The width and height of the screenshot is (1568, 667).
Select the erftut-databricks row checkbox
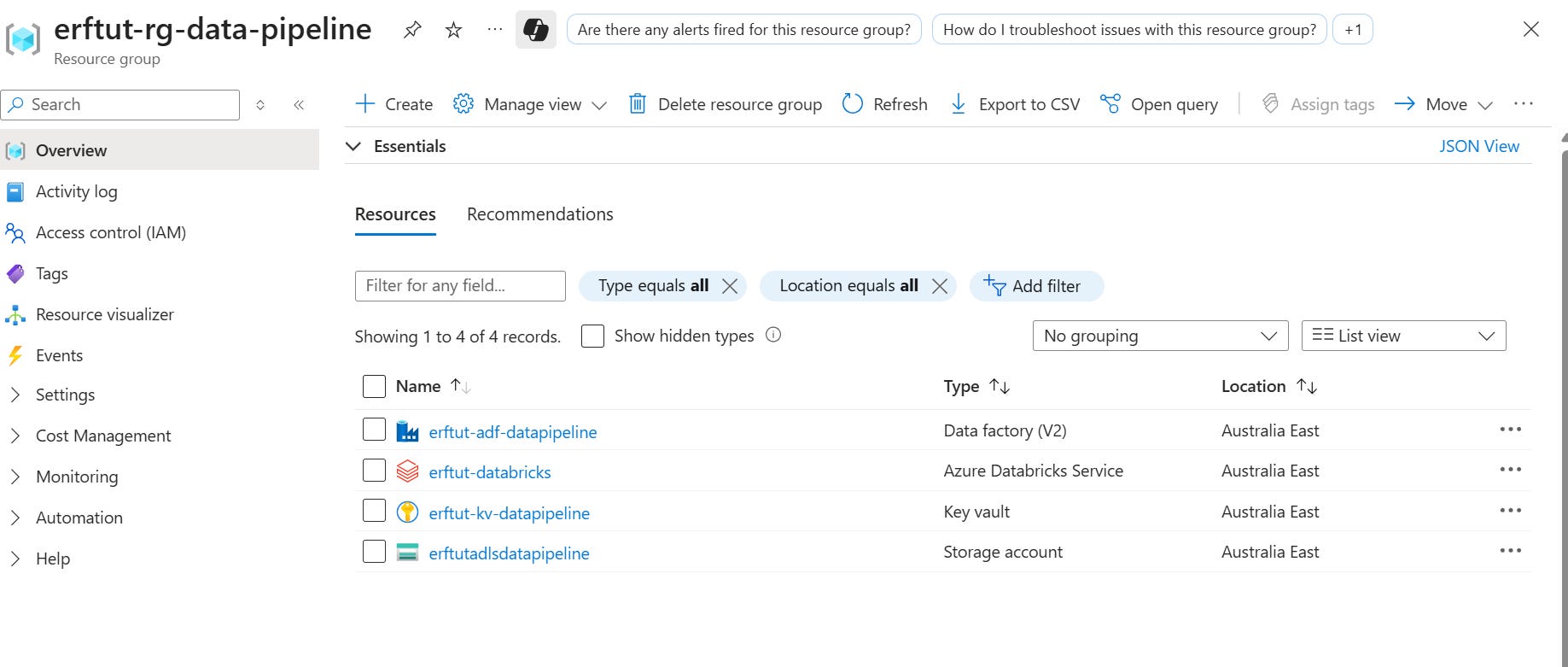[x=374, y=471]
